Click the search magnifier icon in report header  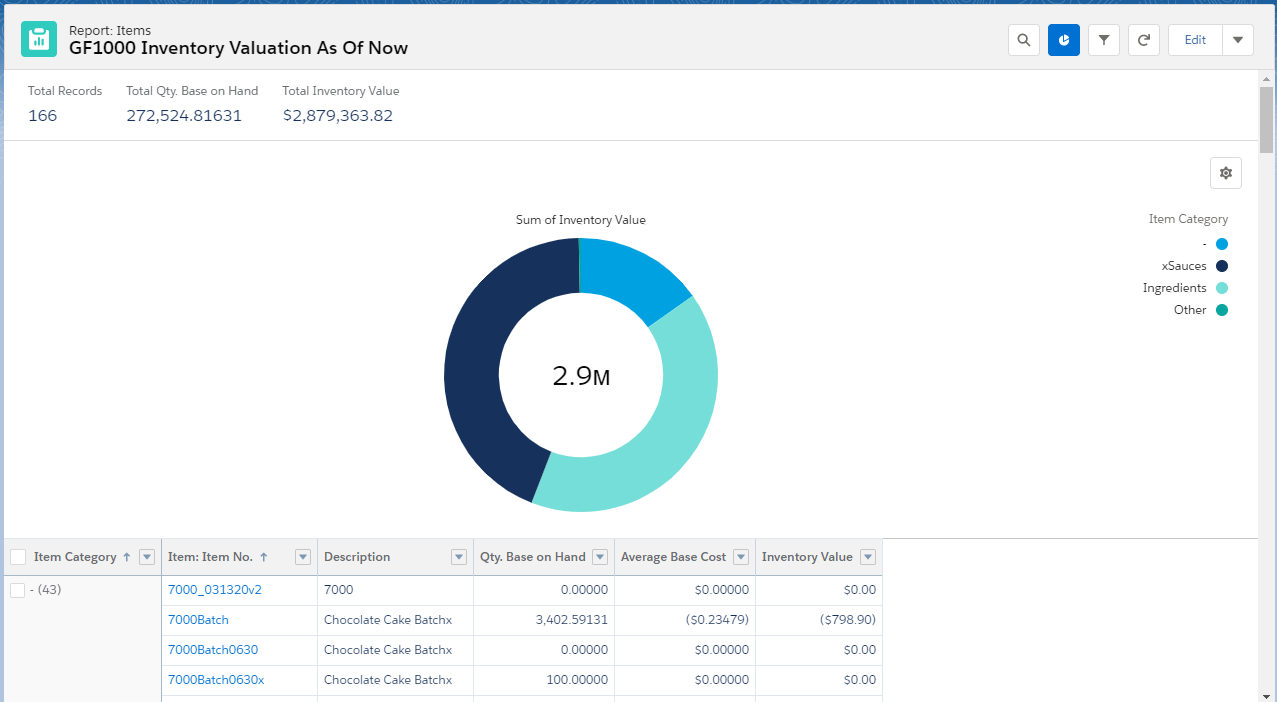pos(1023,40)
